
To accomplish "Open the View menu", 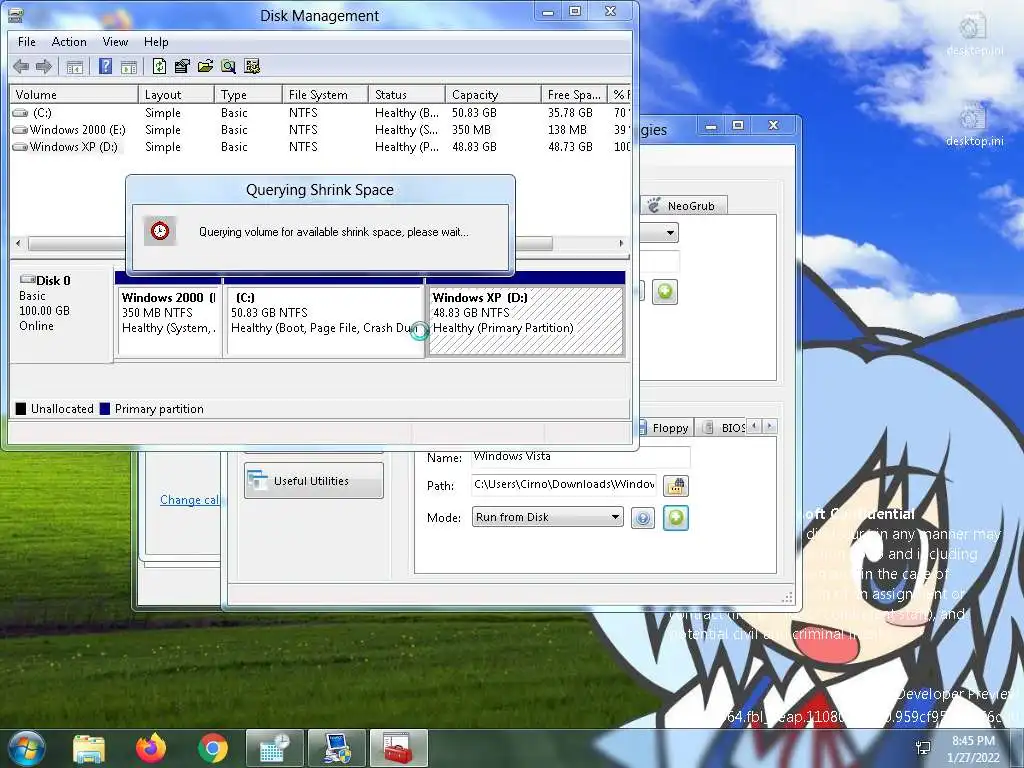I will 115,42.
